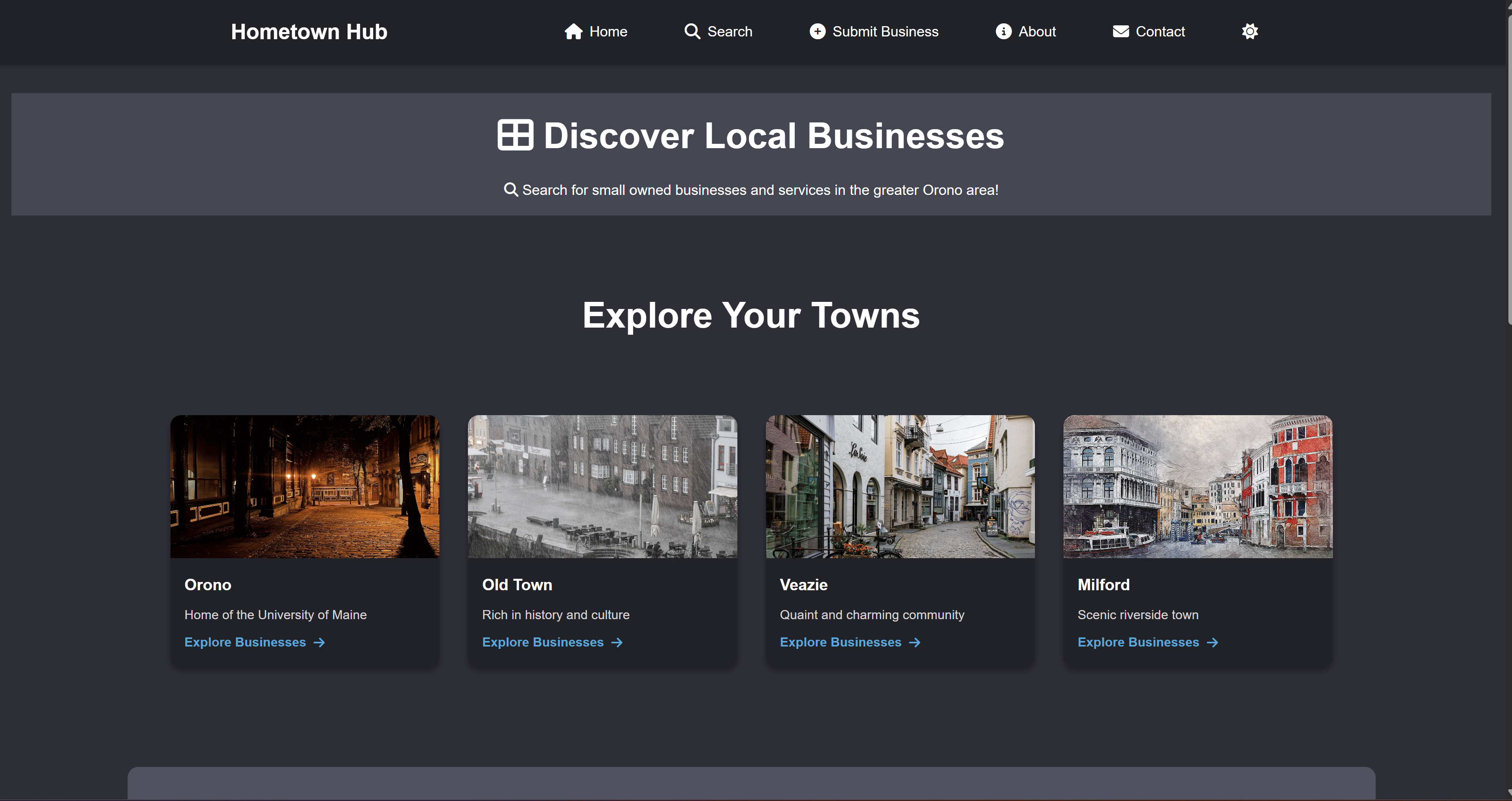Open the About nav item
The width and height of the screenshot is (1512, 801).
coord(1025,32)
